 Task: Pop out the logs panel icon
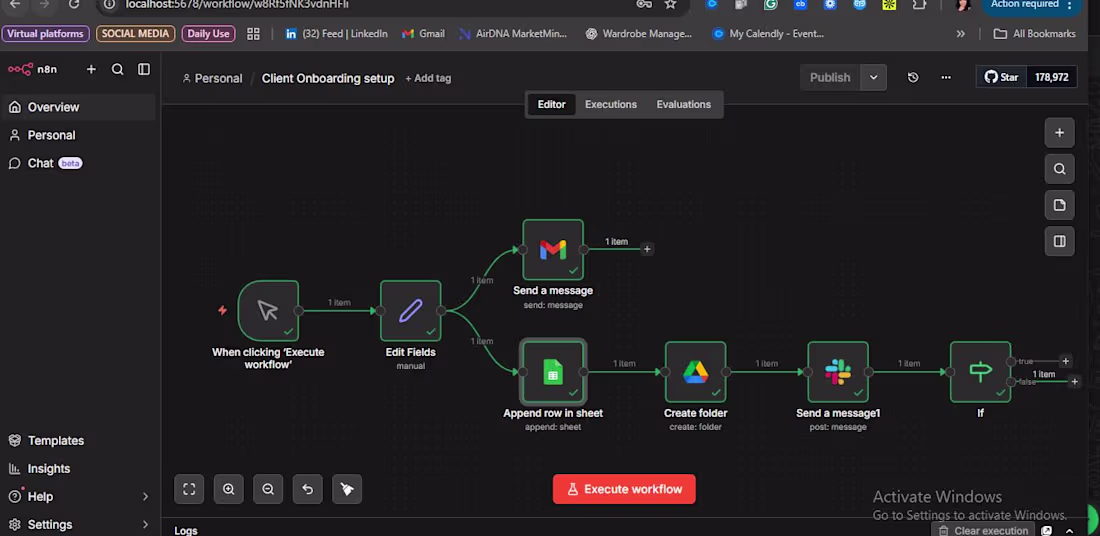point(1047,531)
